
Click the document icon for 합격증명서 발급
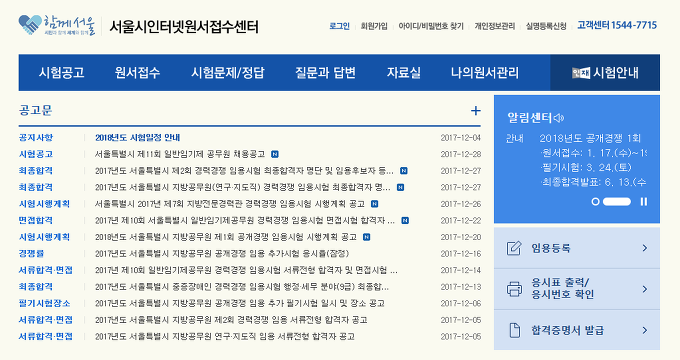514,330
